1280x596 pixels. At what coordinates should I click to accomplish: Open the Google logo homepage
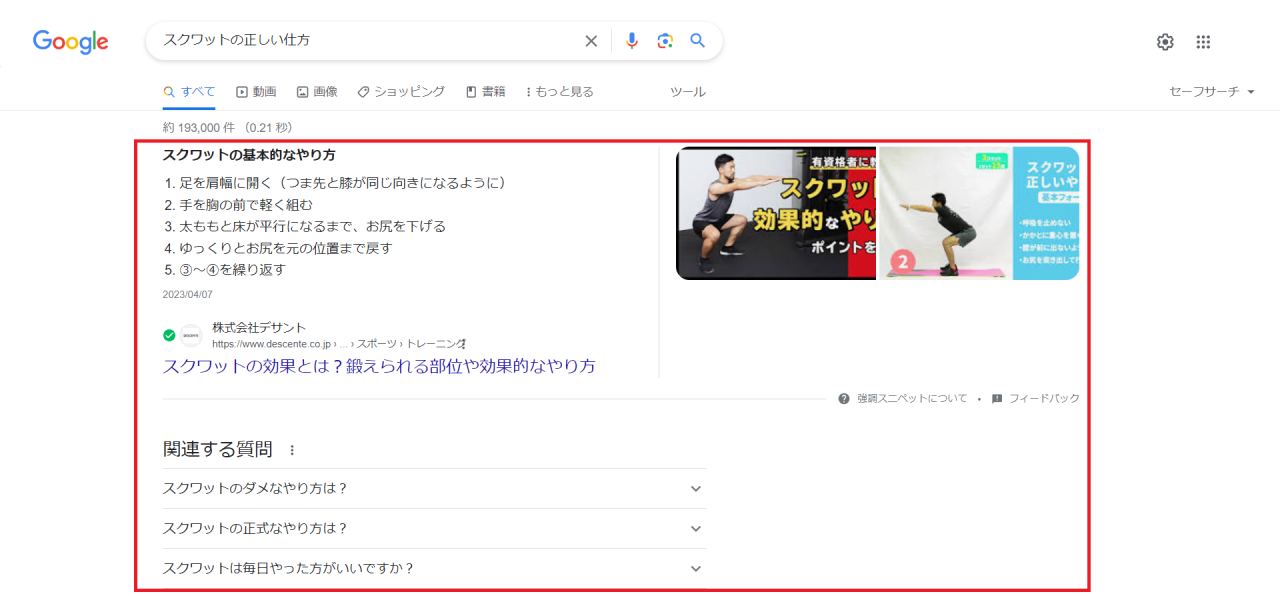[x=71, y=41]
